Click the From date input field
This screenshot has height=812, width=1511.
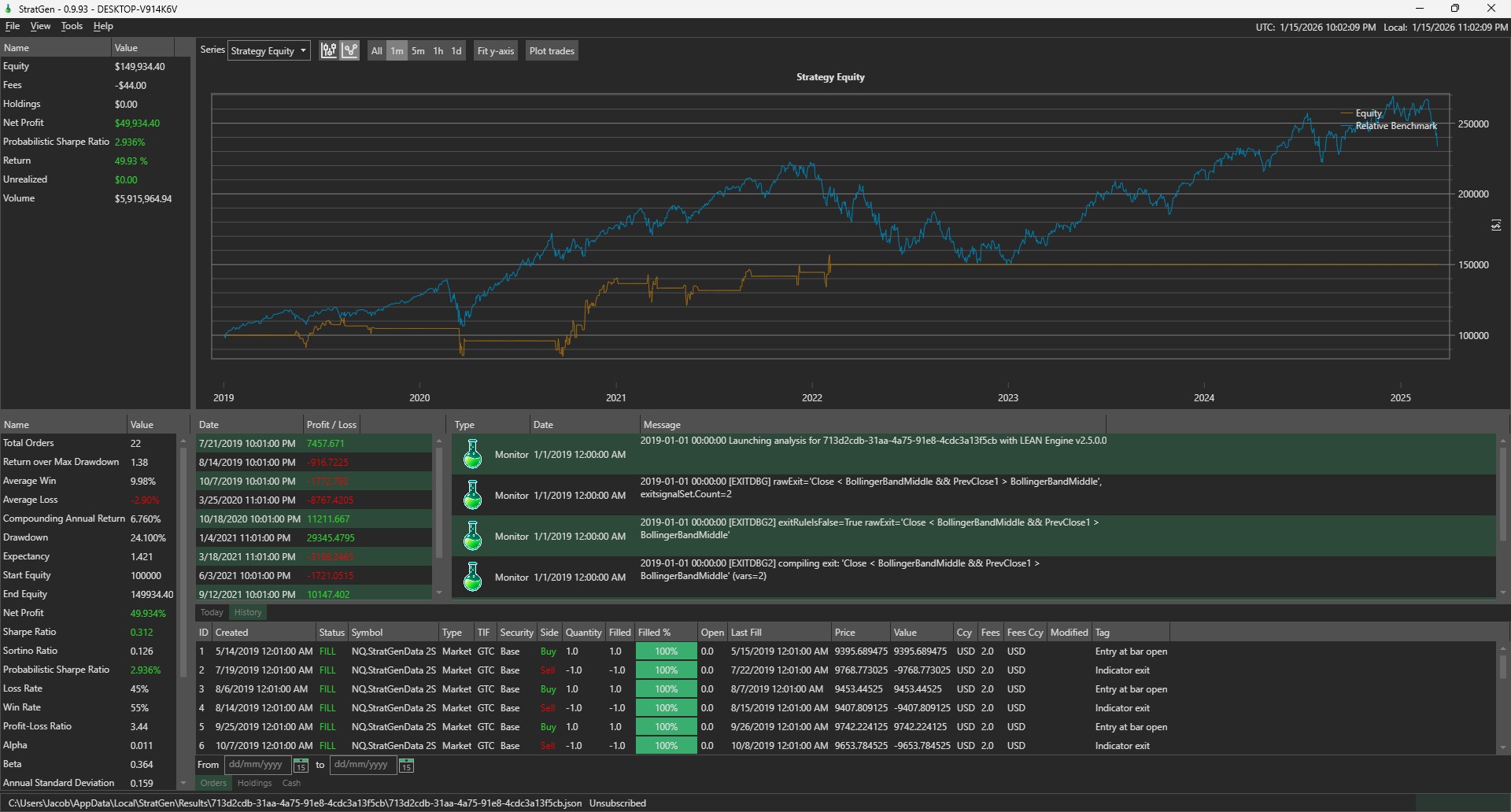[x=257, y=765]
